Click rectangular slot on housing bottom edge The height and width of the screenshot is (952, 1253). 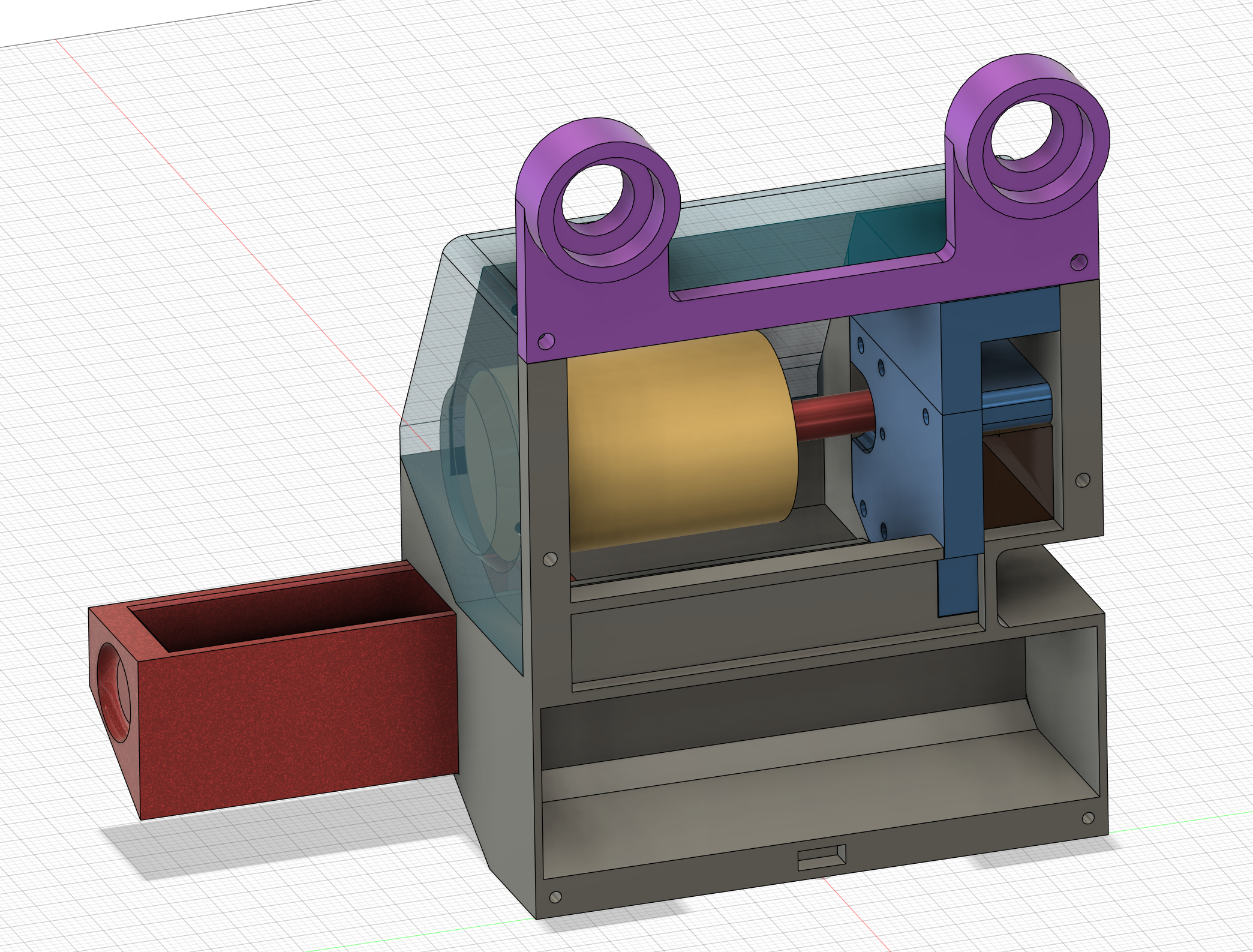(x=821, y=858)
